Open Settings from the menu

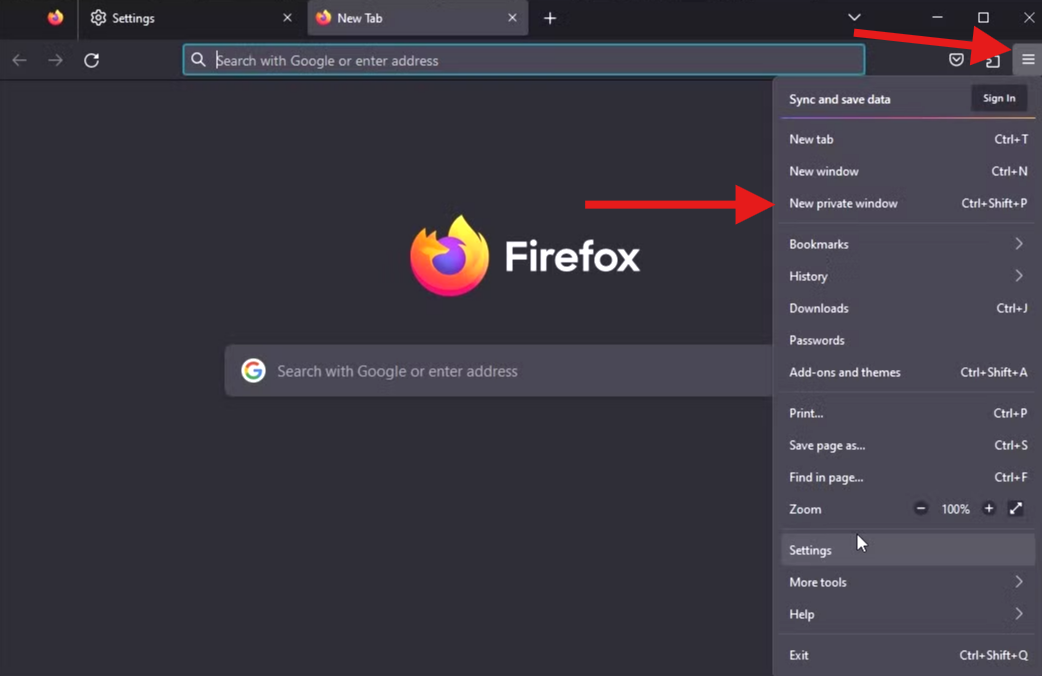tap(908, 550)
